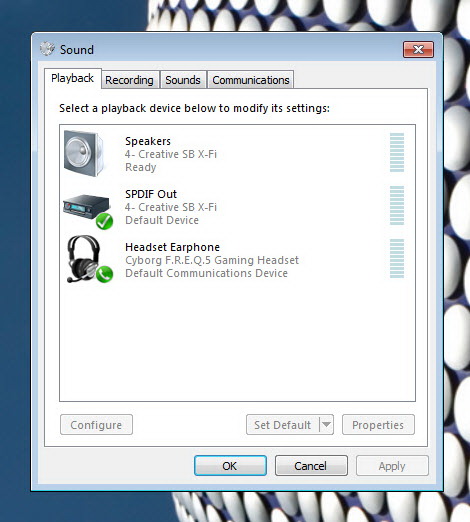Go to the Communications tab
Image resolution: width=470 pixels, height=522 pixels.
pyautogui.click(x=251, y=80)
